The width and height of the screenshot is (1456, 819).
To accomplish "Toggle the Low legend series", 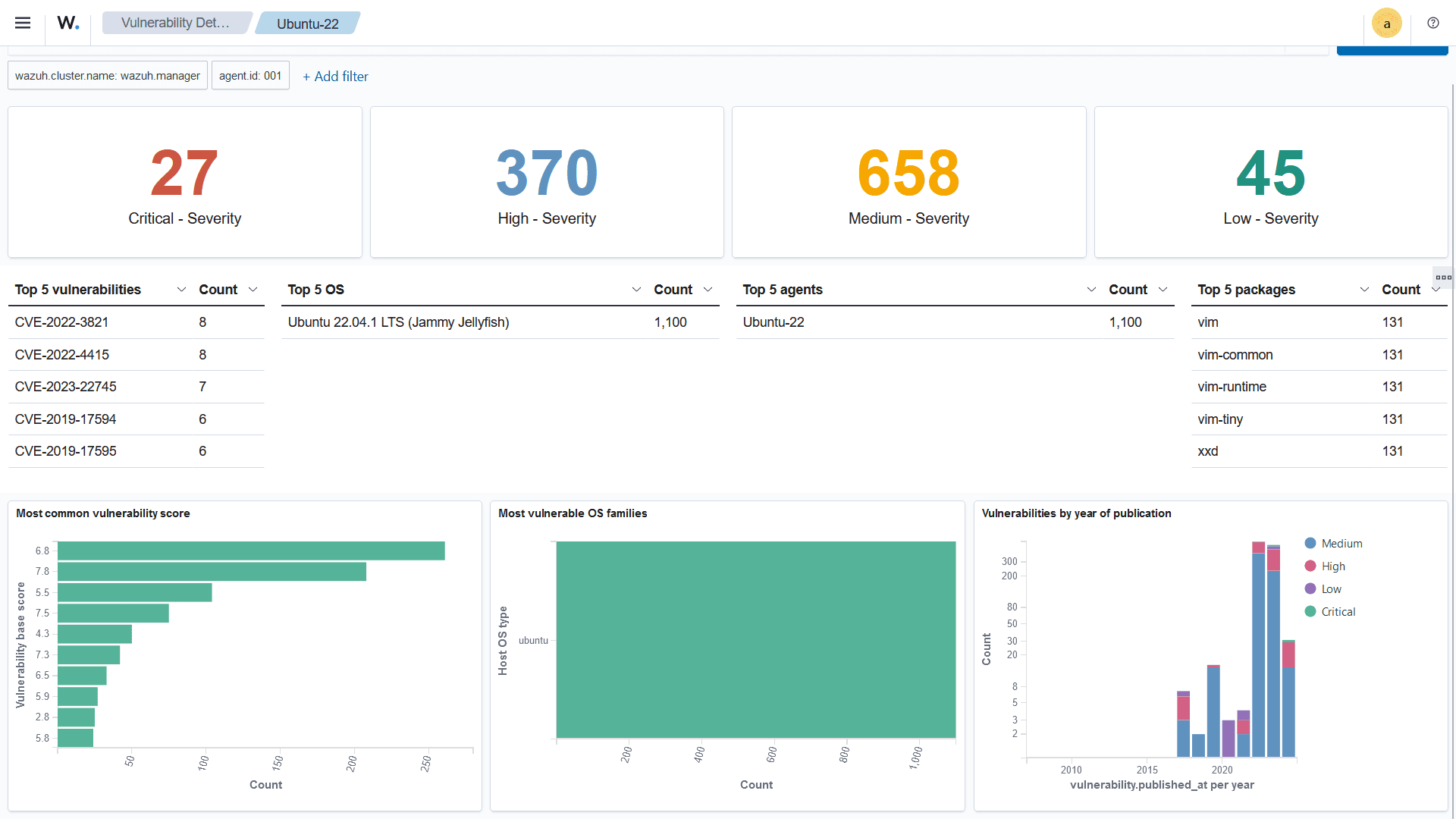I will click(x=1331, y=589).
